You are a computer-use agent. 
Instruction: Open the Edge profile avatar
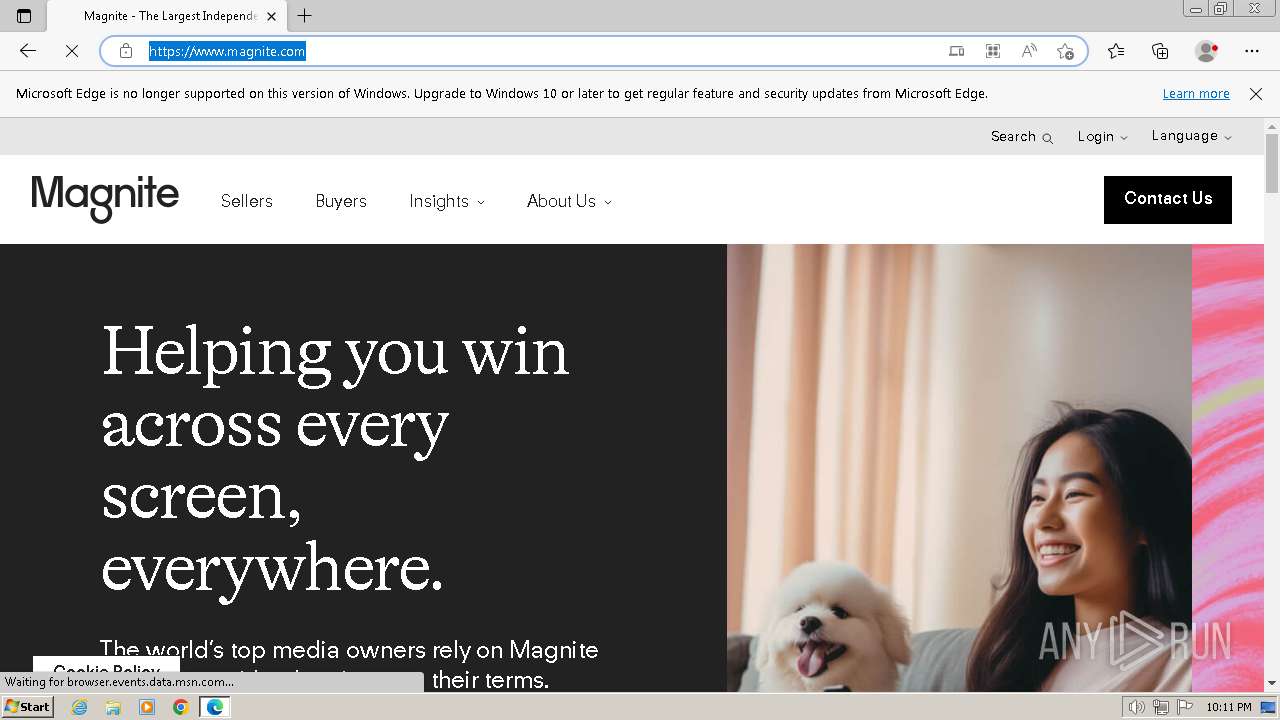coord(1206,51)
